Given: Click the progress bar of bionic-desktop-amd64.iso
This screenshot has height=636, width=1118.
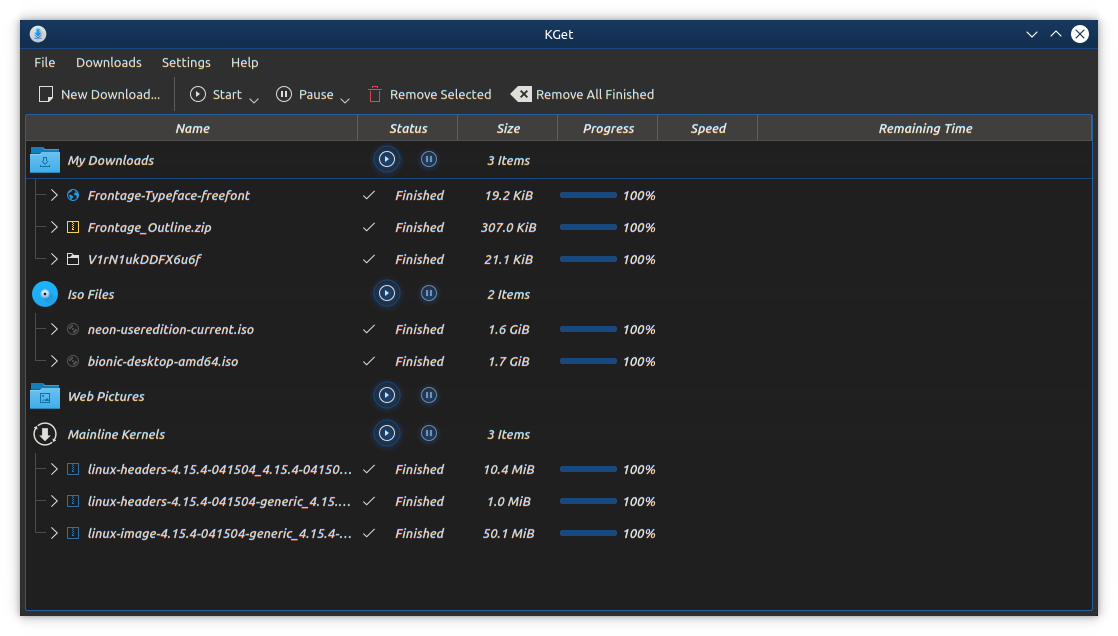Looking at the screenshot, I should point(590,361).
